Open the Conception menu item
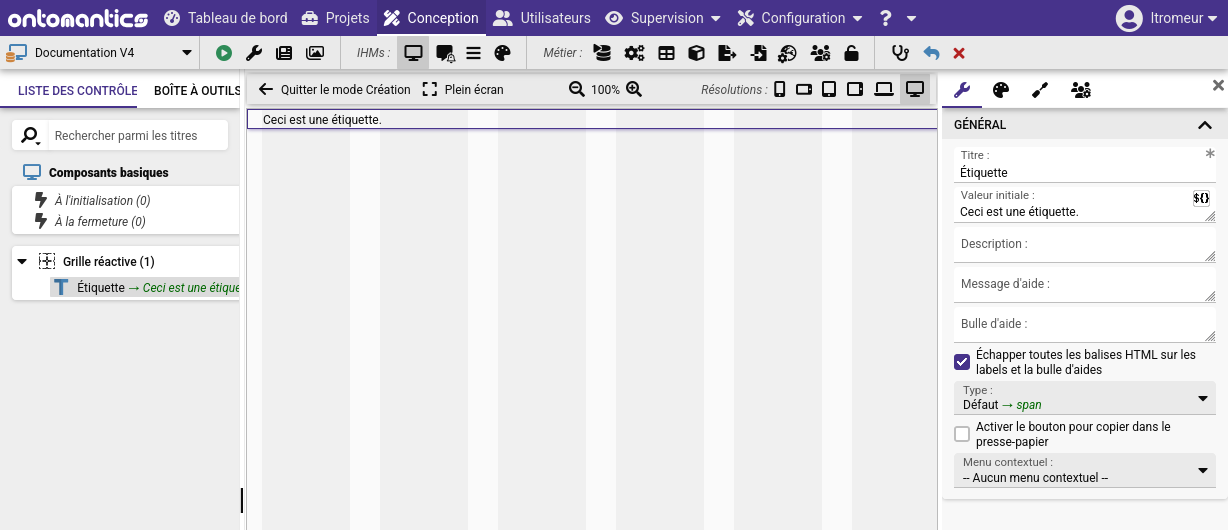Viewport: 1228px width, 530px height. [431, 18]
